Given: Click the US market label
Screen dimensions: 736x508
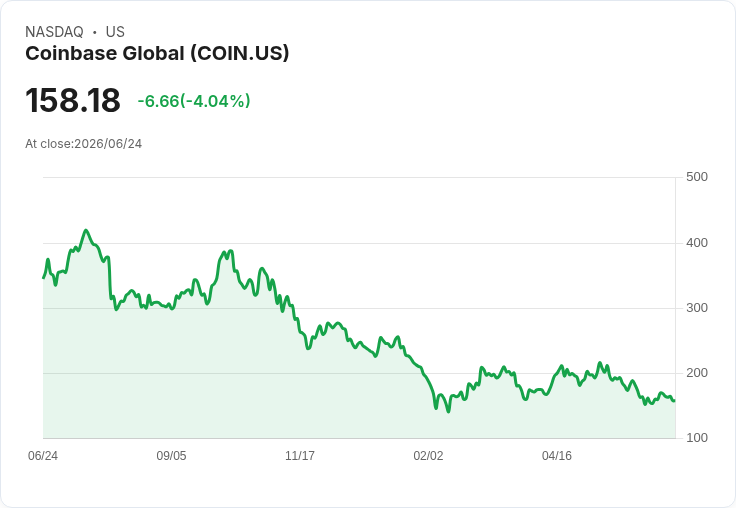Looking at the screenshot, I should (x=115, y=32).
